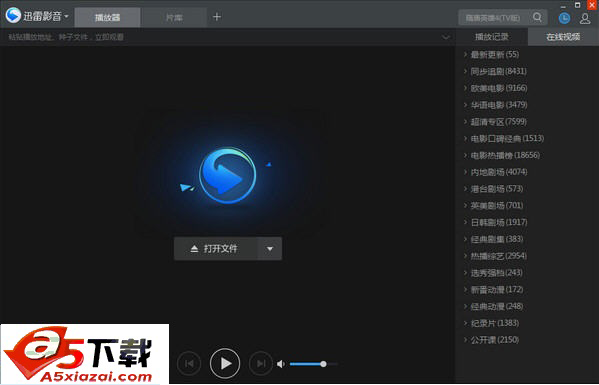Viewport: 599px width, 385px height.
Task: Select 内地剧场 (4074) text
Action: click(x=499, y=172)
